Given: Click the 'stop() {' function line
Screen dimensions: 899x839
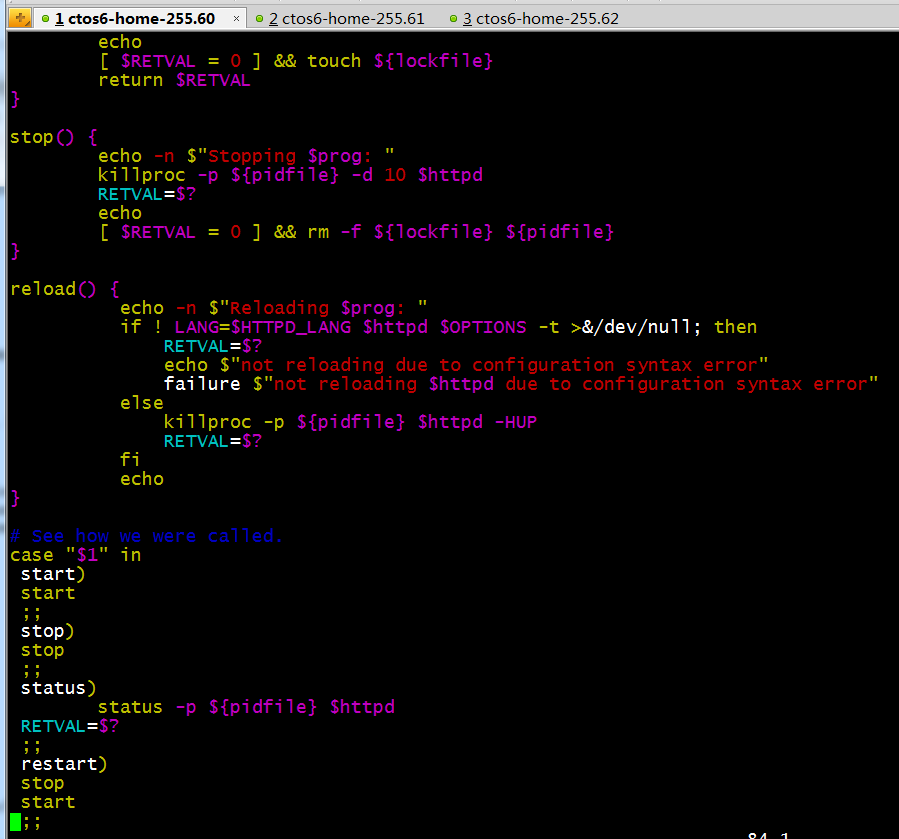Looking at the screenshot, I should [54, 137].
